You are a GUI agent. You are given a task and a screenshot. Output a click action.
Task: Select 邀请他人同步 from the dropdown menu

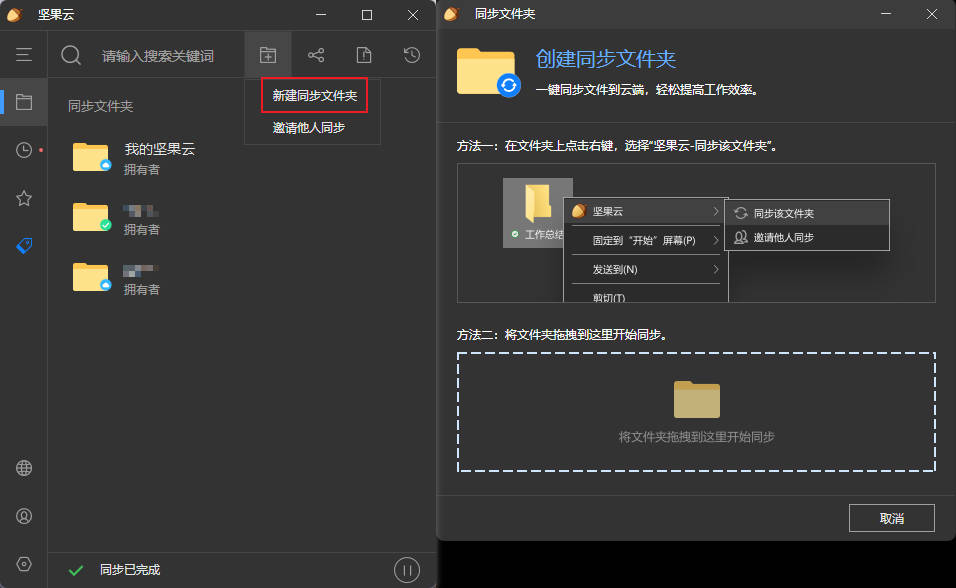pyautogui.click(x=309, y=128)
